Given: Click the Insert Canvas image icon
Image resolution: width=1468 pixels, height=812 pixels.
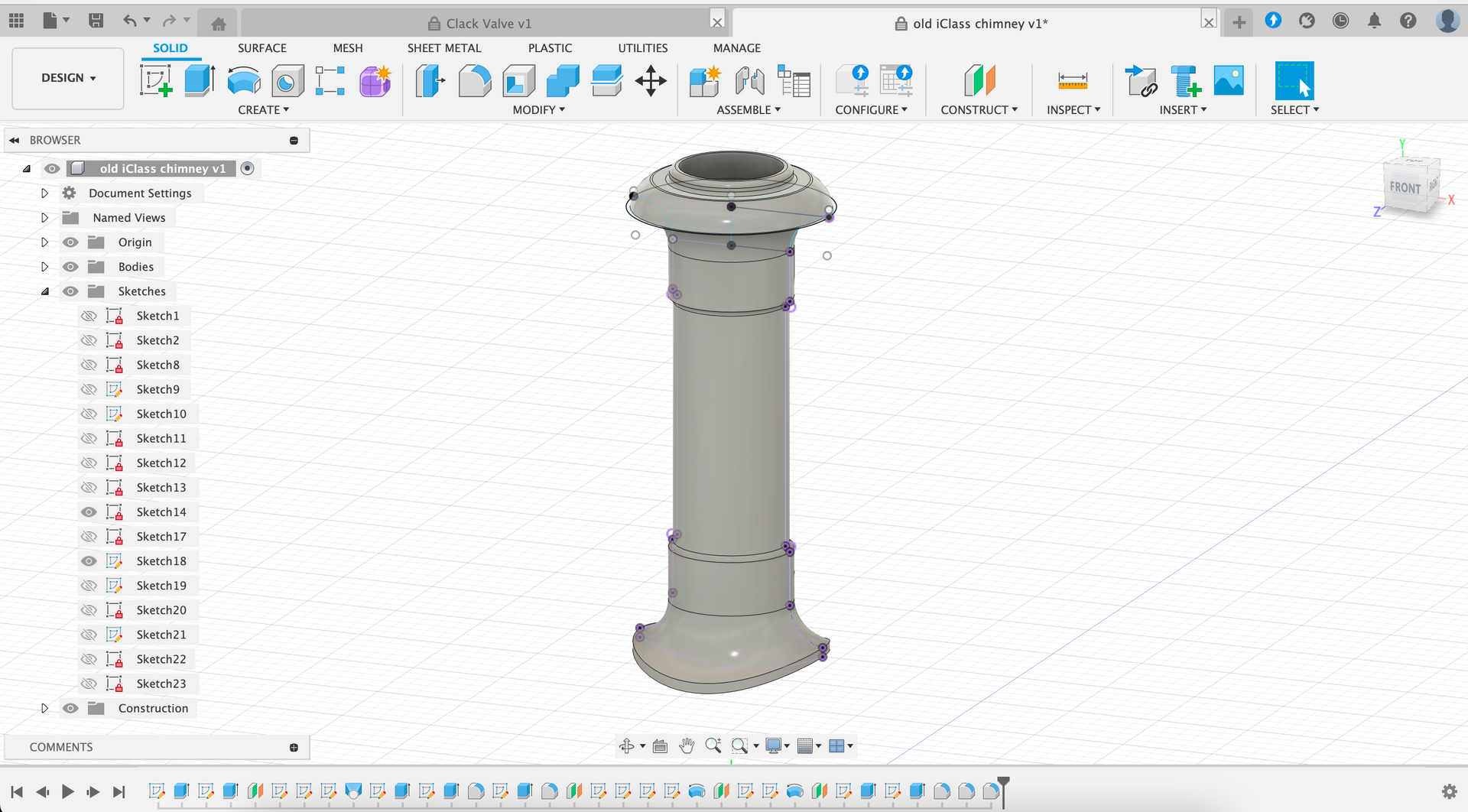Looking at the screenshot, I should click(x=1229, y=80).
